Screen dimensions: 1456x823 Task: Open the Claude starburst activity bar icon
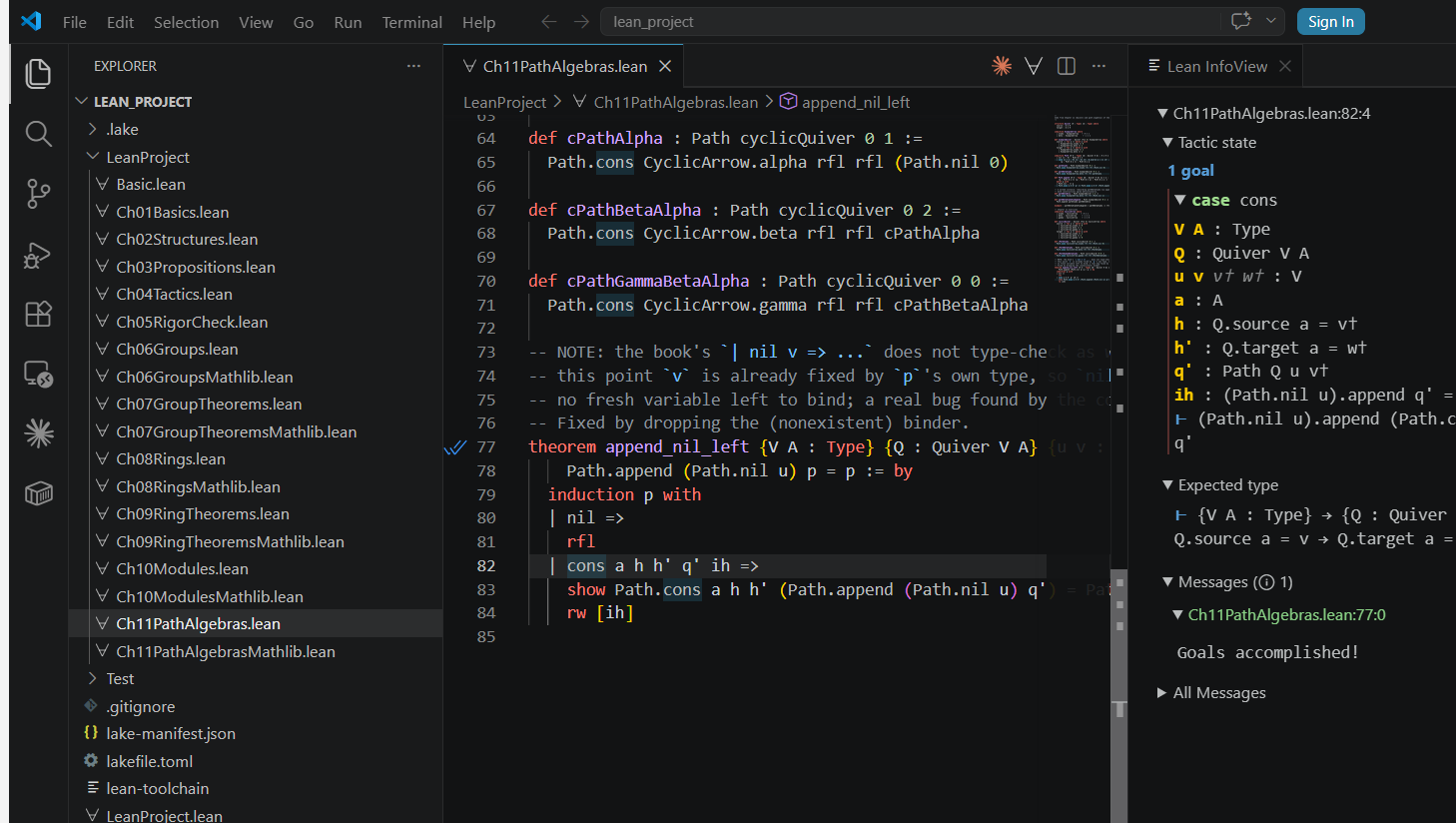[38, 433]
